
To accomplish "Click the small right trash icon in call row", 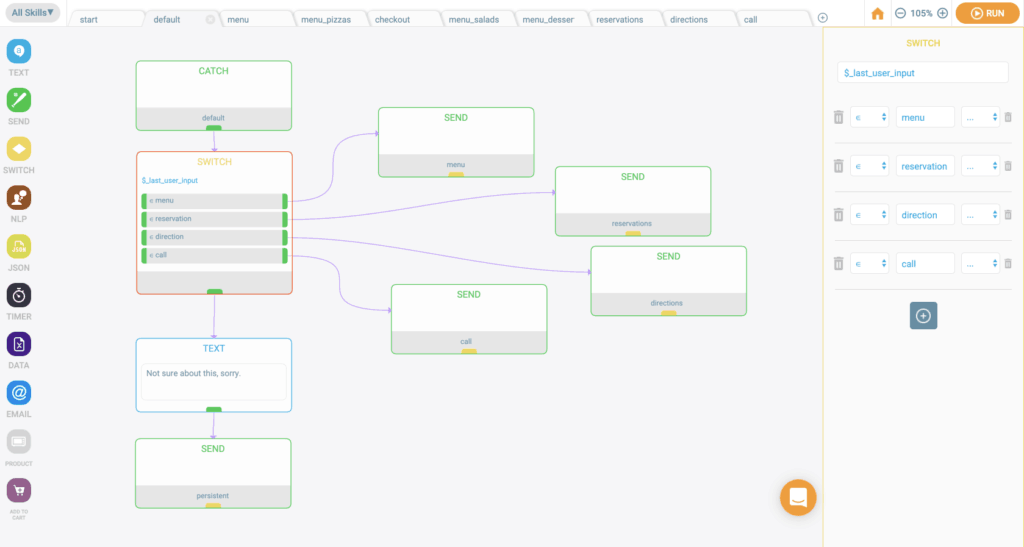I will 1008,264.
